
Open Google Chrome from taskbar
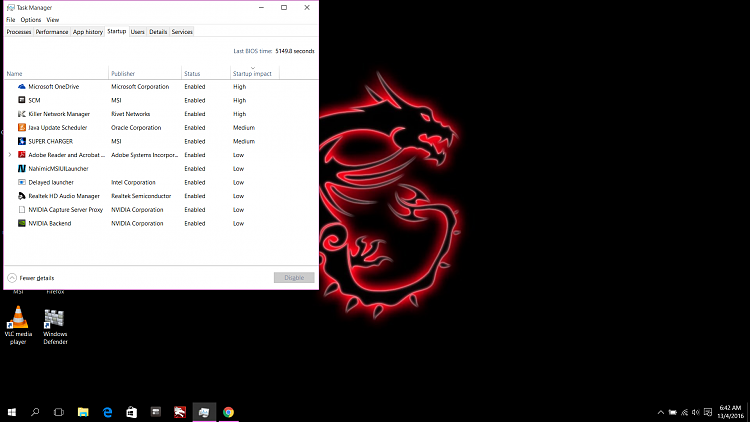coord(228,412)
